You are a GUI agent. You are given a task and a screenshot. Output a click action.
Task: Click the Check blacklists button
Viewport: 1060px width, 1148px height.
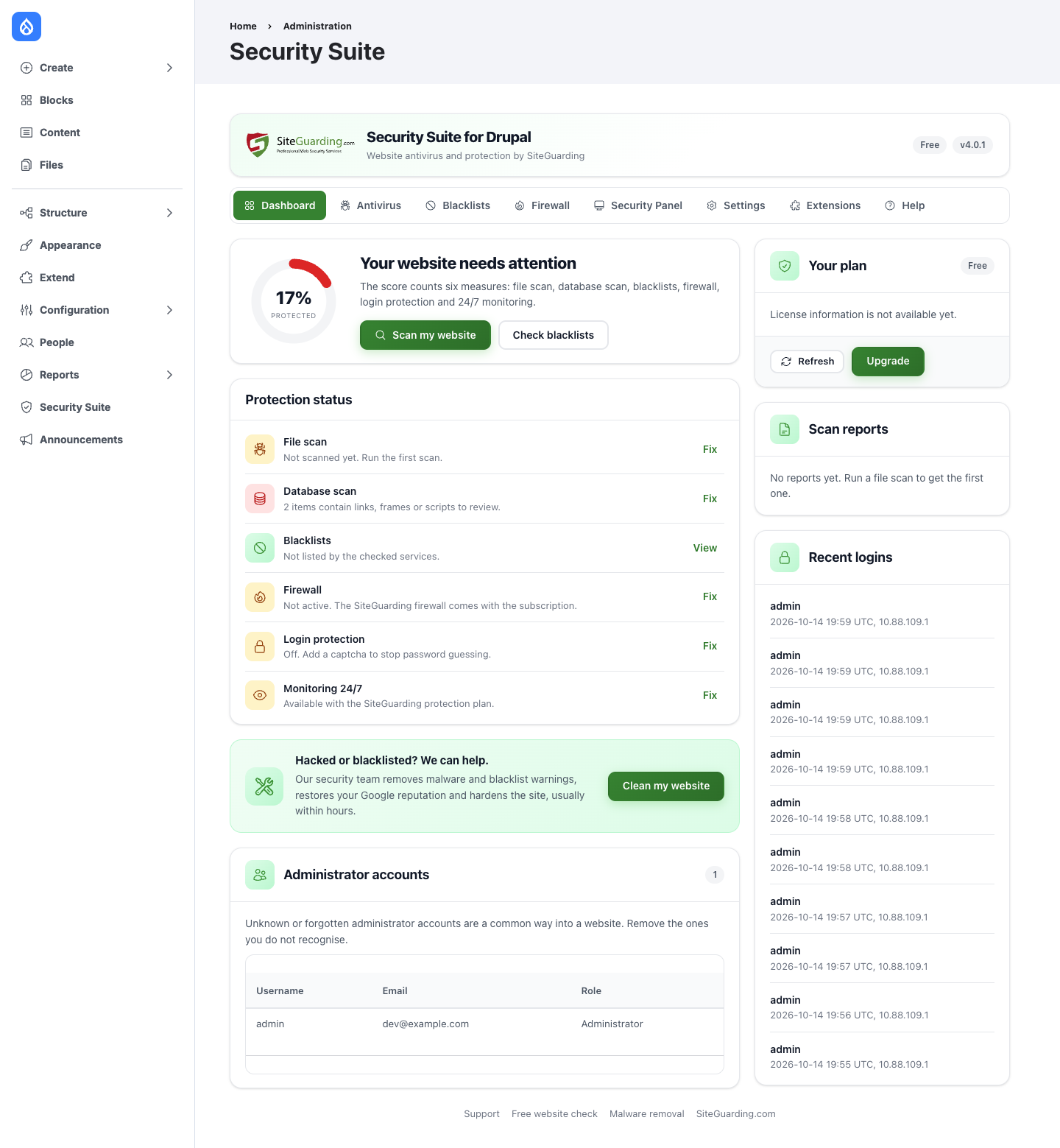554,335
